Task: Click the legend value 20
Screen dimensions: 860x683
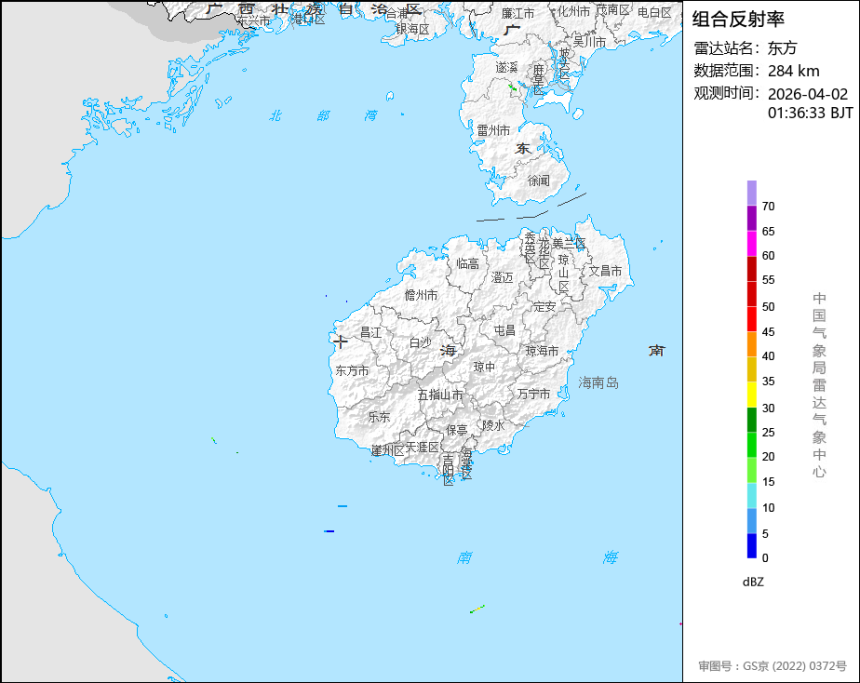Action: tap(768, 457)
